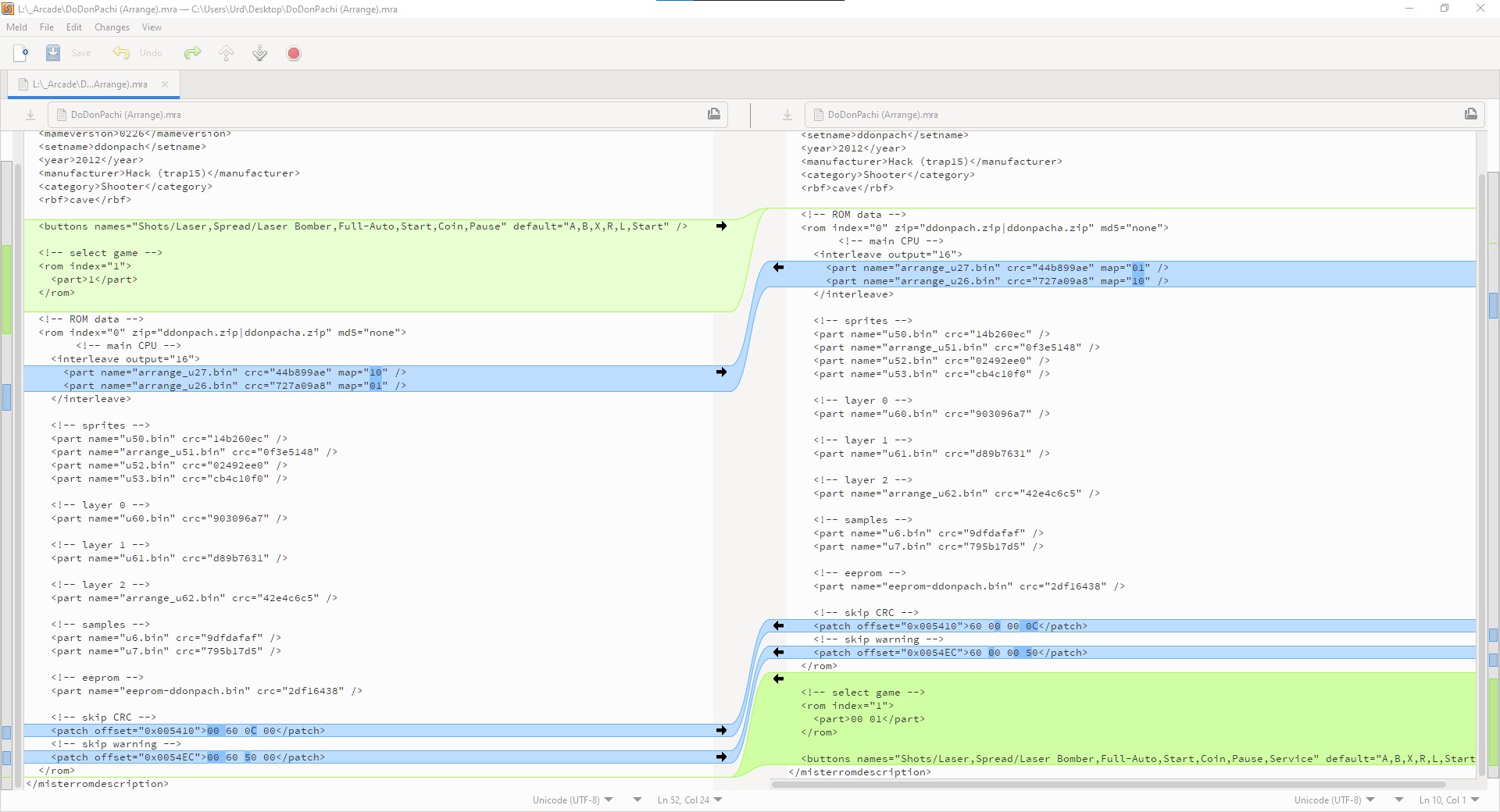Pull right patch 0x005410 line to left
Screen dimensions: 1500x812
(x=778, y=625)
